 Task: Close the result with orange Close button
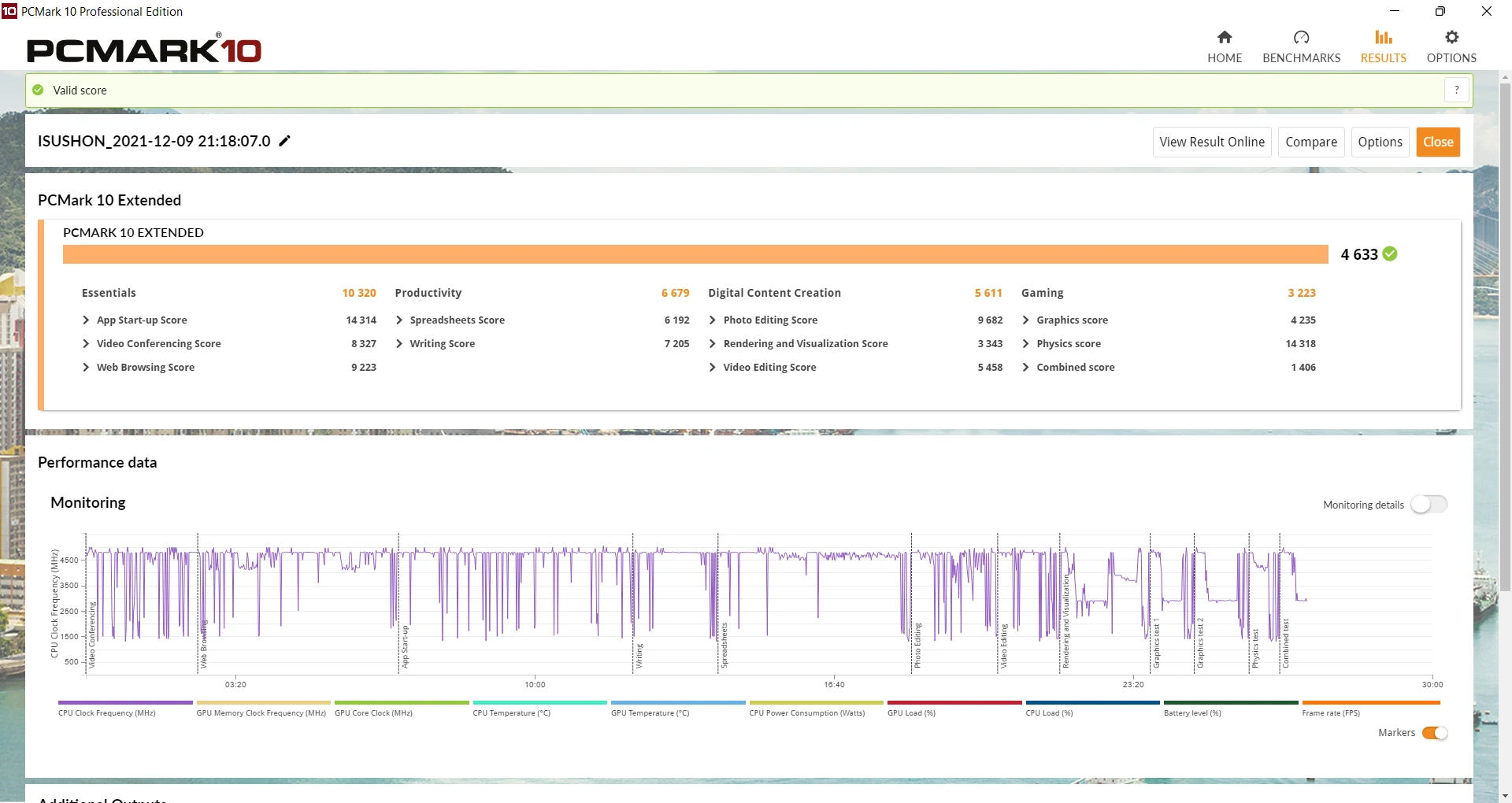pos(1438,142)
